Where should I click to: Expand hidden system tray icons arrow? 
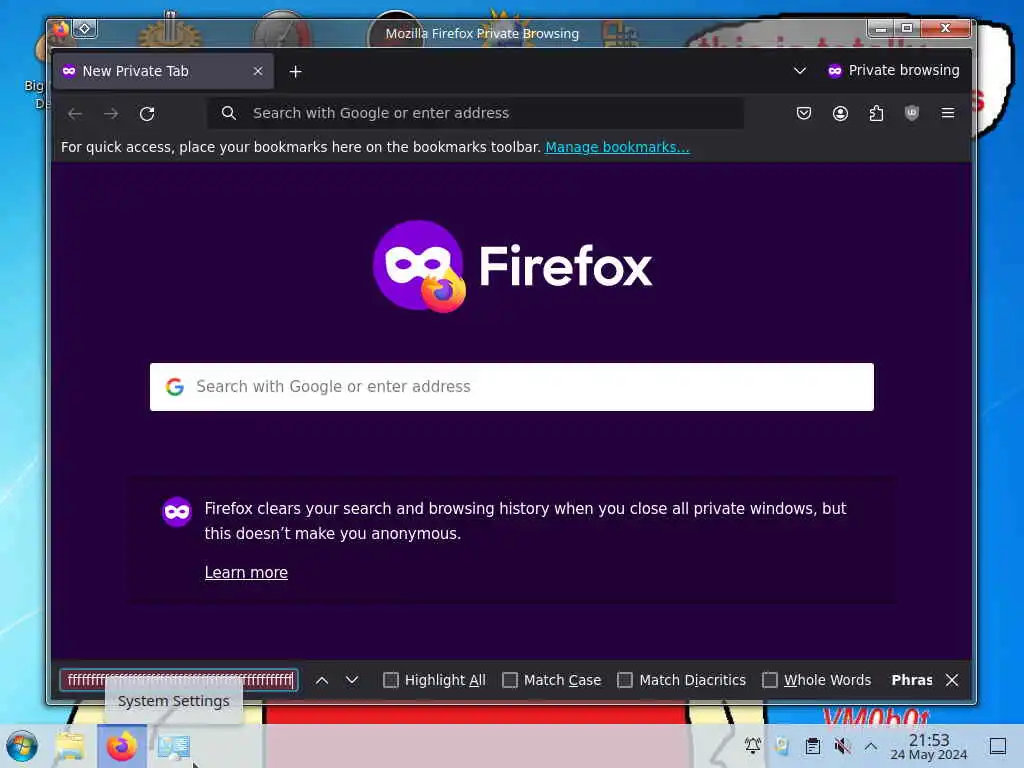point(871,745)
